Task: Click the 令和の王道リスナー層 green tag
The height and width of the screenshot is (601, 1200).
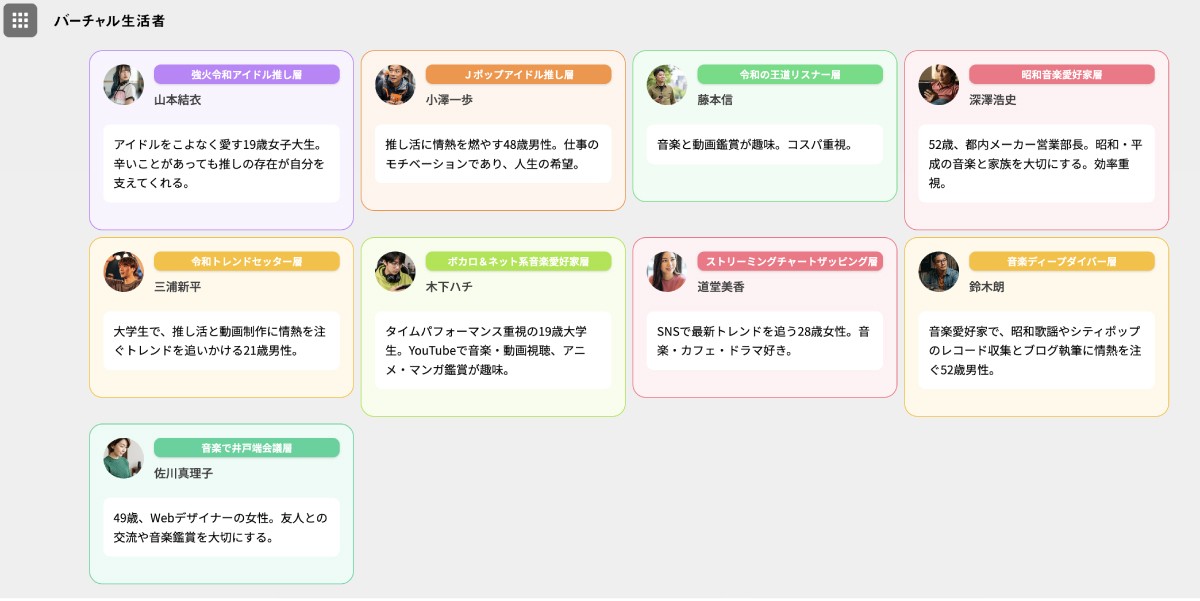Action: pos(790,74)
